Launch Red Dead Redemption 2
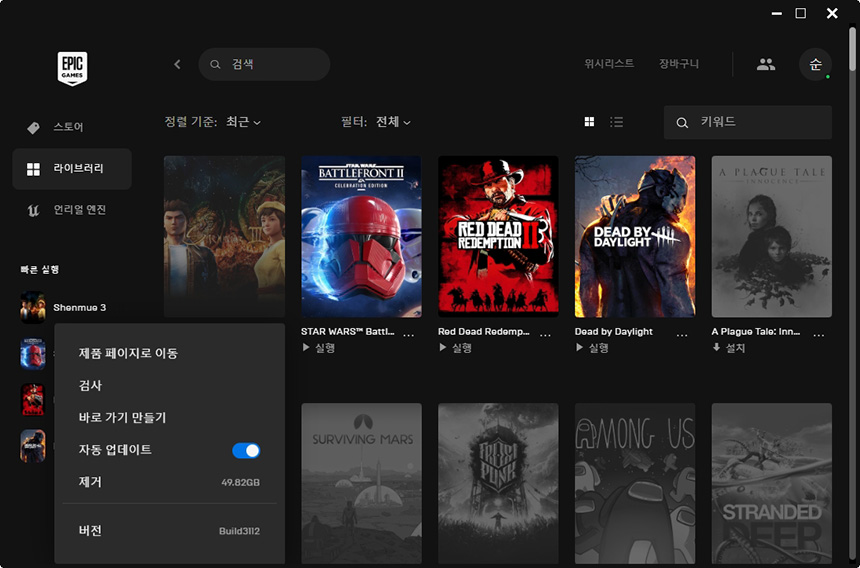 click(x=455, y=348)
